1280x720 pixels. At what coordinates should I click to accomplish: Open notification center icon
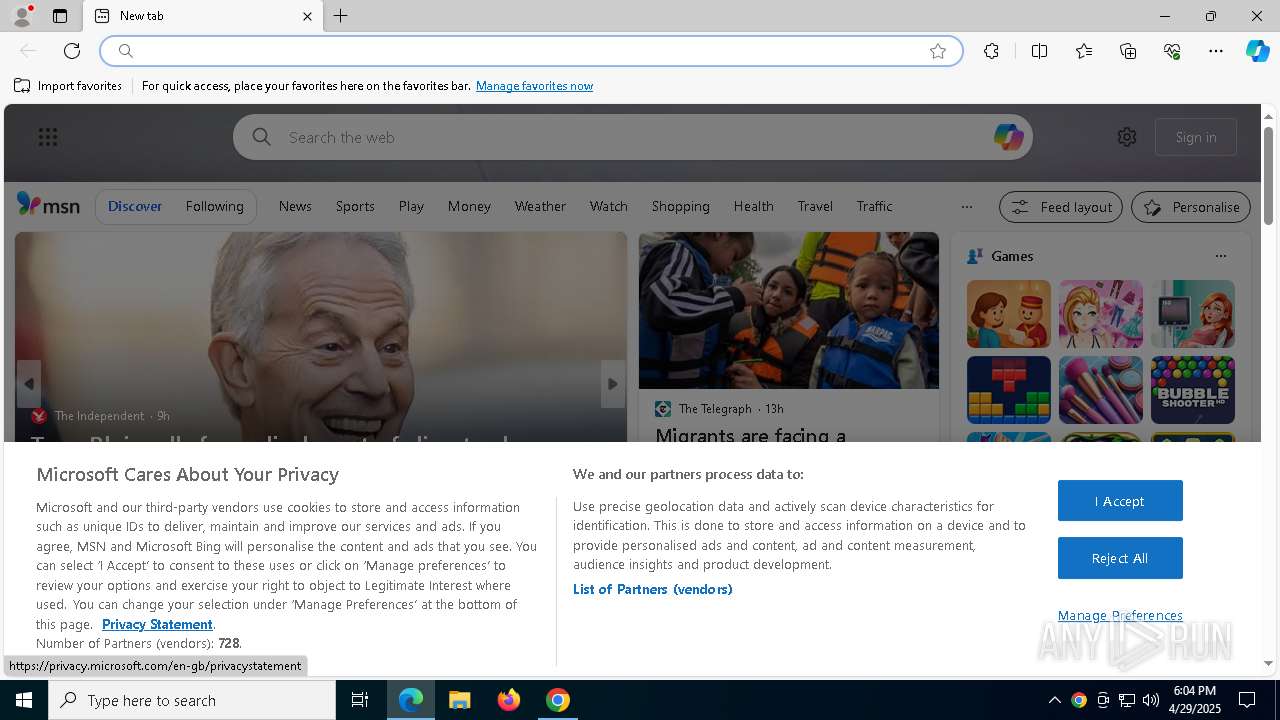(x=1248, y=700)
